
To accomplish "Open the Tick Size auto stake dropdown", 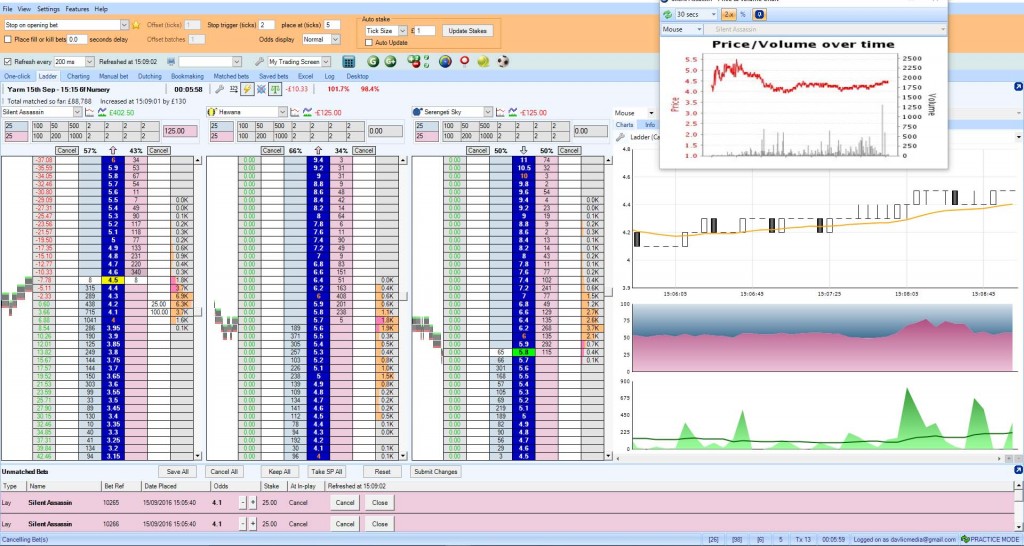I will pyautogui.click(x=403, y=31).
